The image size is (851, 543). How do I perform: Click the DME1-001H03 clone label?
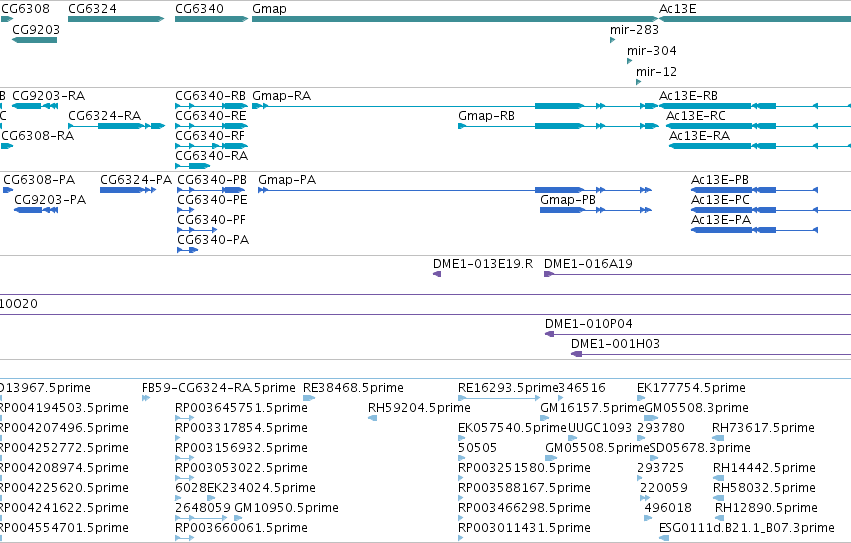click(615, 344)
